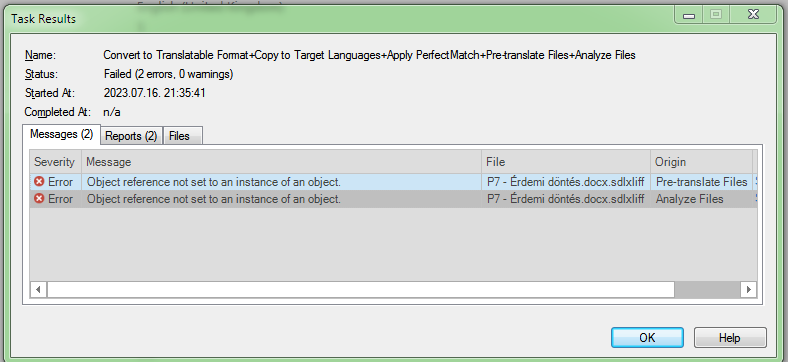Open Help for Task Results
The image size is (788, 362).
[730, 337]
